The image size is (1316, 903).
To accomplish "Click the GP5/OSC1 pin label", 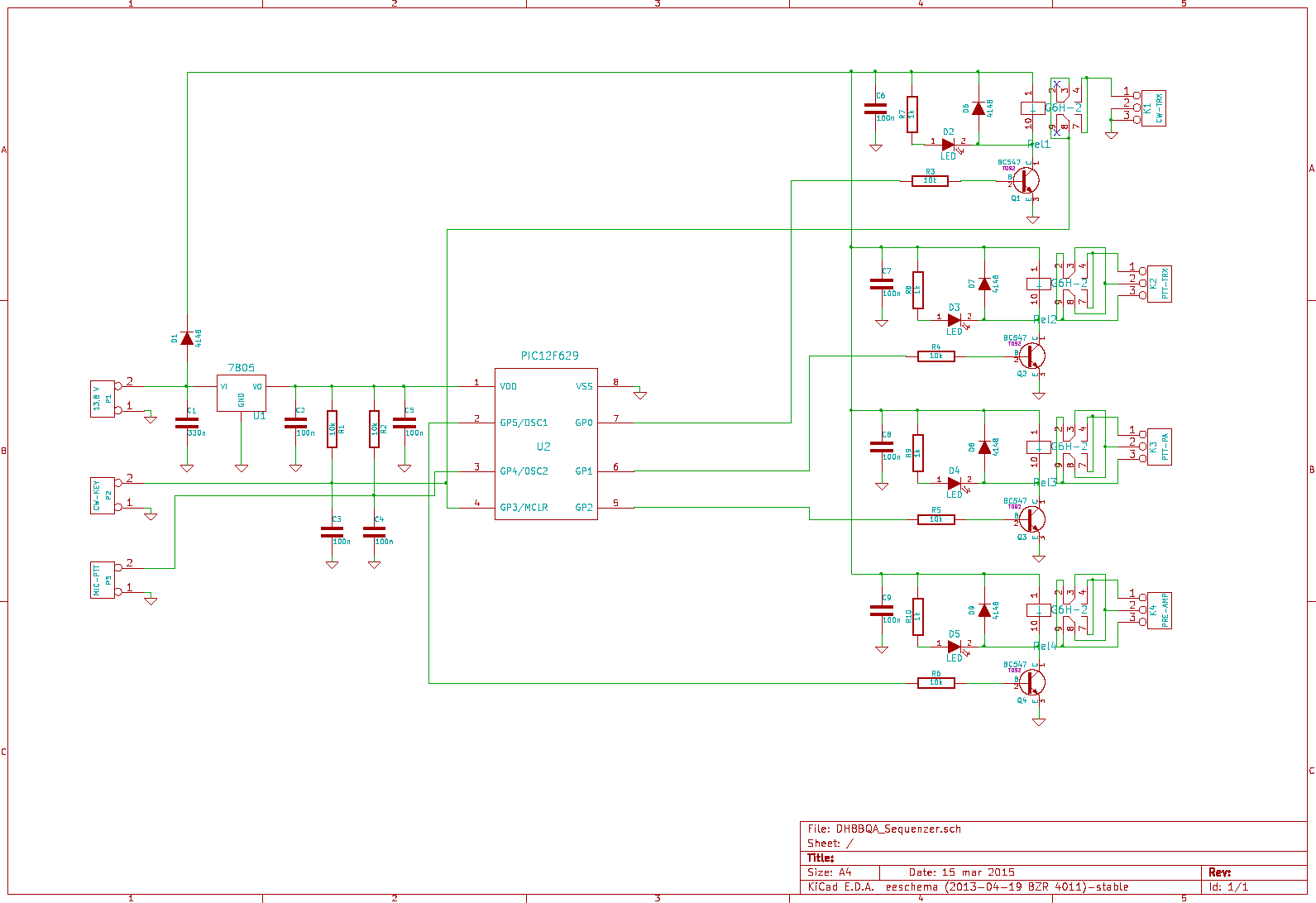I will pyautogui.click(x=524, y=423).
